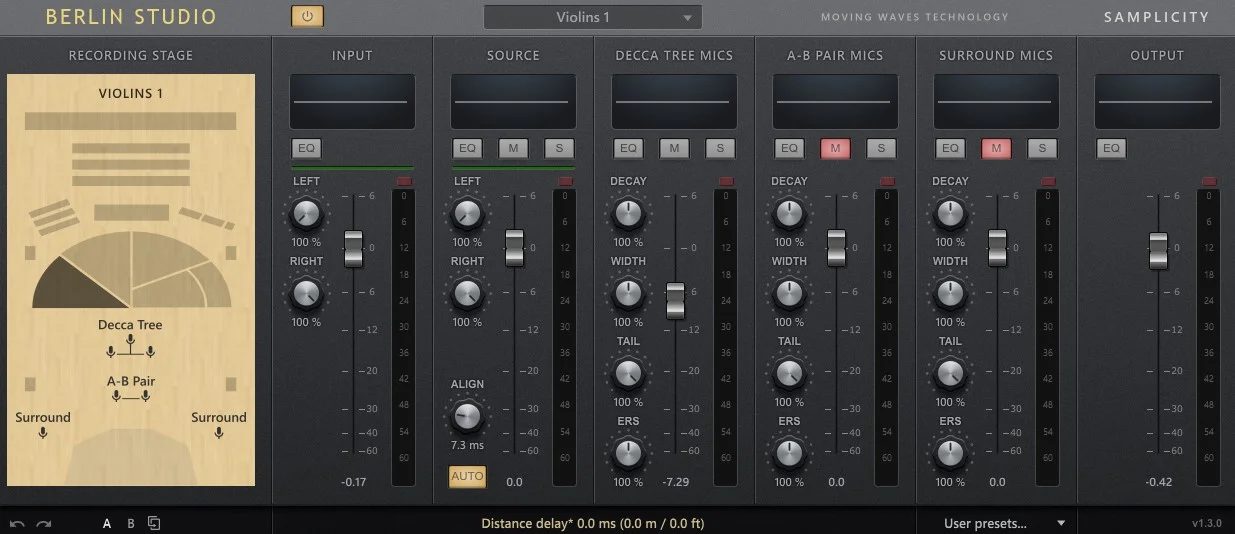
Task: Solo the Decca Tree Mics channel
Action: click(x=720, y=148)
